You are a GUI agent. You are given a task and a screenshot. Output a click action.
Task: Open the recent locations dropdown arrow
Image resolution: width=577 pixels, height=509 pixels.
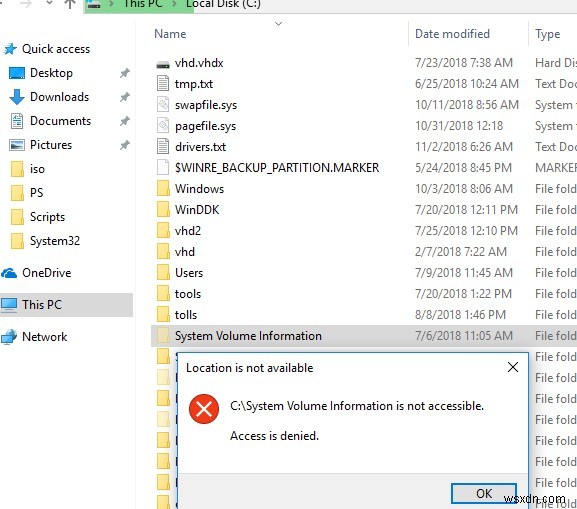click(49, 3)
